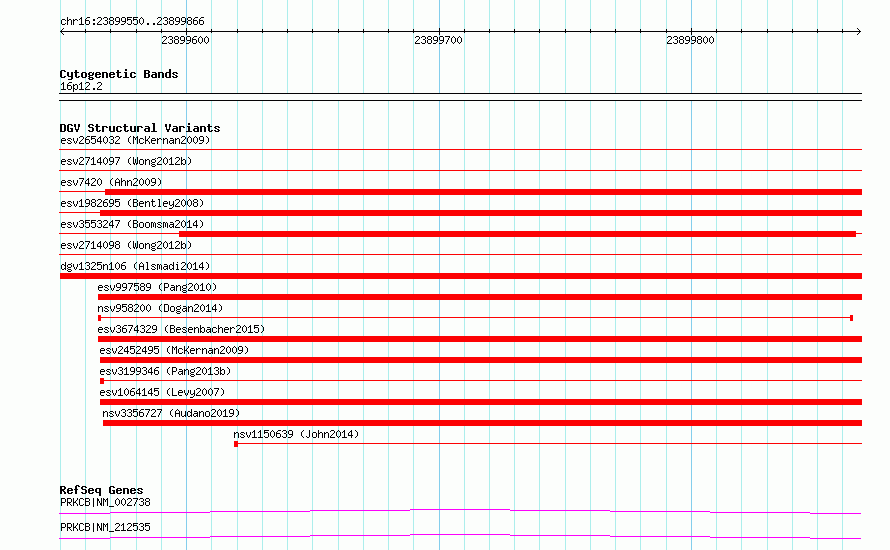Image resolution: width=890 pixels, height=550 pixels.
Task: Click the 16p12.2 band label
Action: [81, 86]
